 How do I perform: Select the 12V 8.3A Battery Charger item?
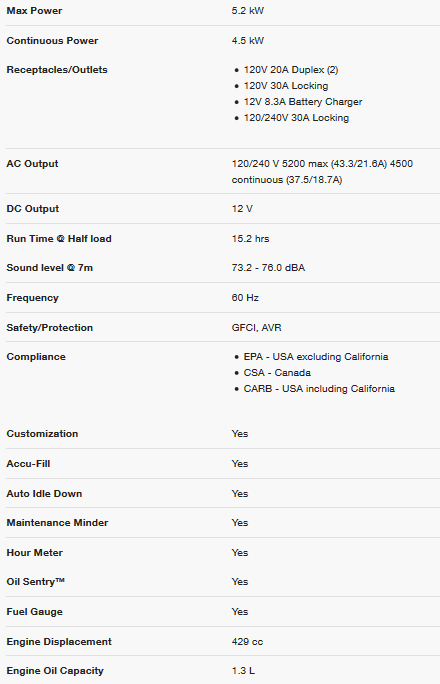[x=303, y=102]
